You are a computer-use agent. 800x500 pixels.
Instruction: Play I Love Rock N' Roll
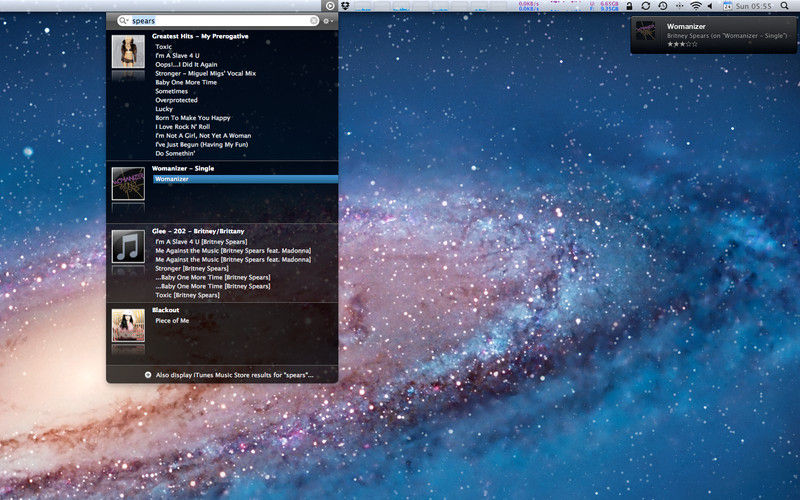coord(183,127)
